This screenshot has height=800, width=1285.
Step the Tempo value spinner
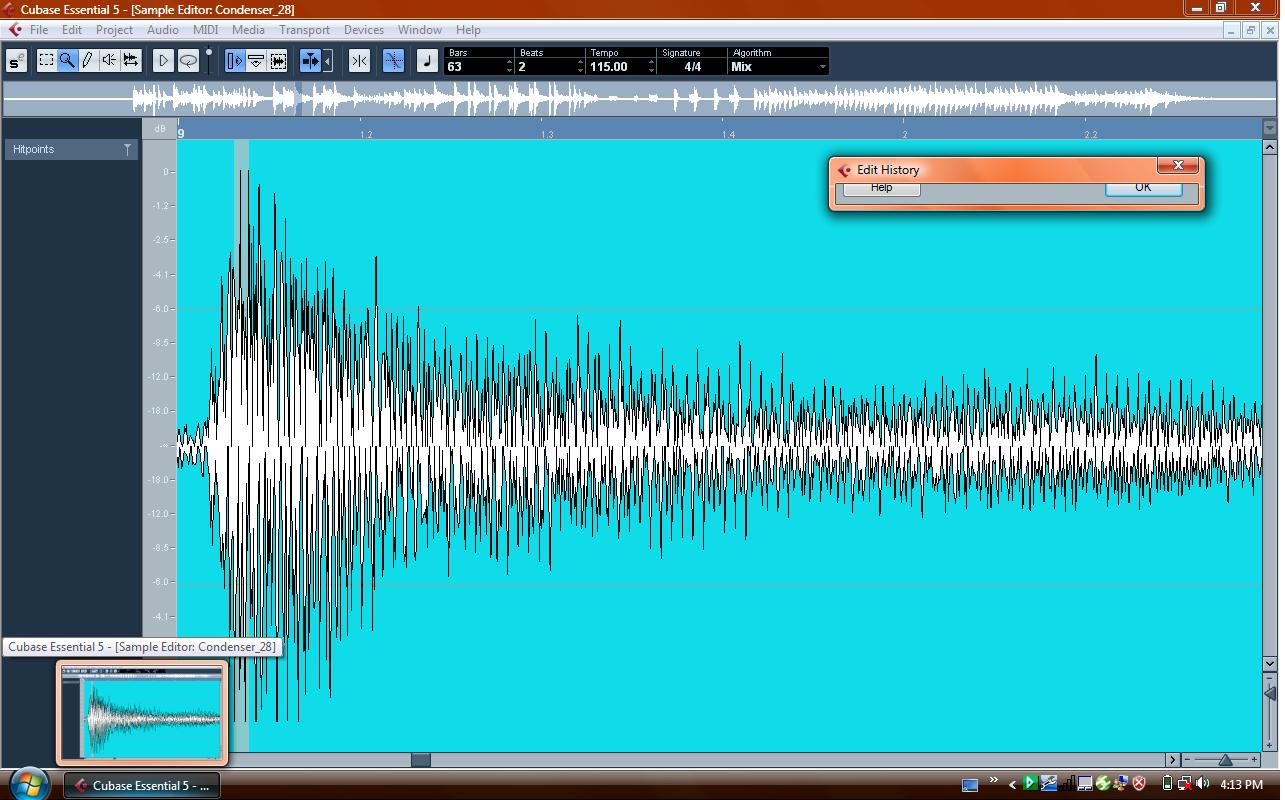[x=651, y=67]
